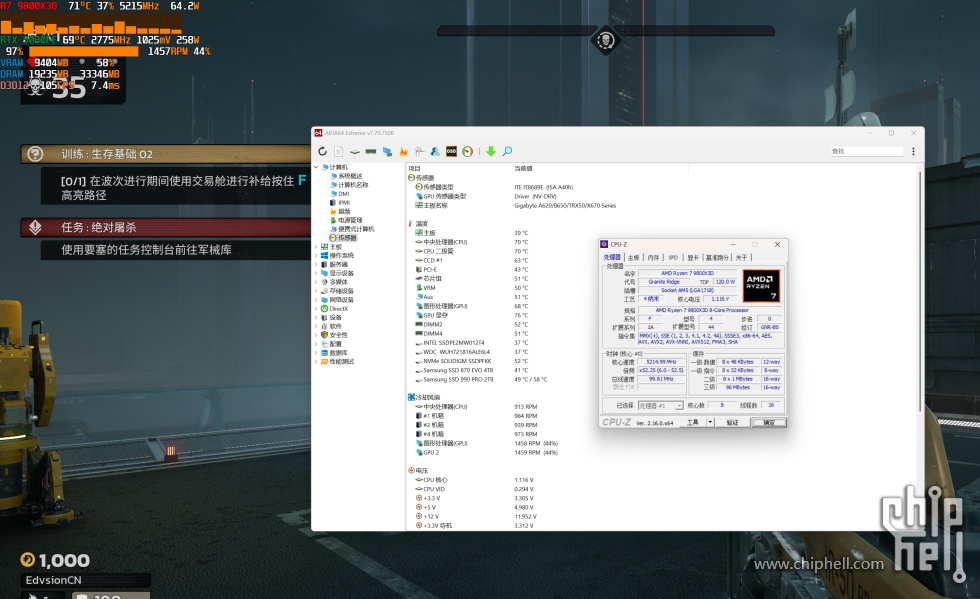
Task: Click the gauge sensor icon in AIDA64 toolbar
Action: tap(468, 151)
